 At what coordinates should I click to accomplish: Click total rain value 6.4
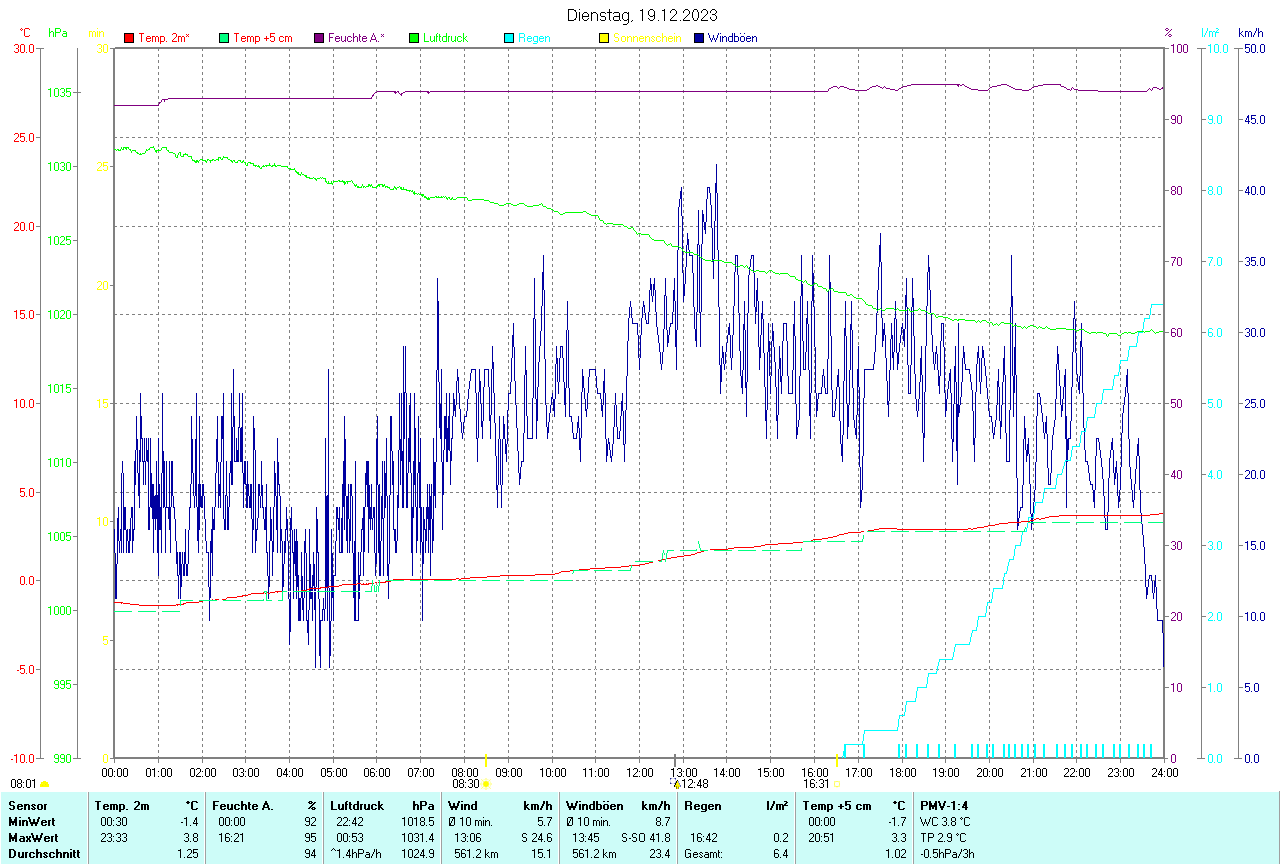pyautogui.click(x=780, y=854)
